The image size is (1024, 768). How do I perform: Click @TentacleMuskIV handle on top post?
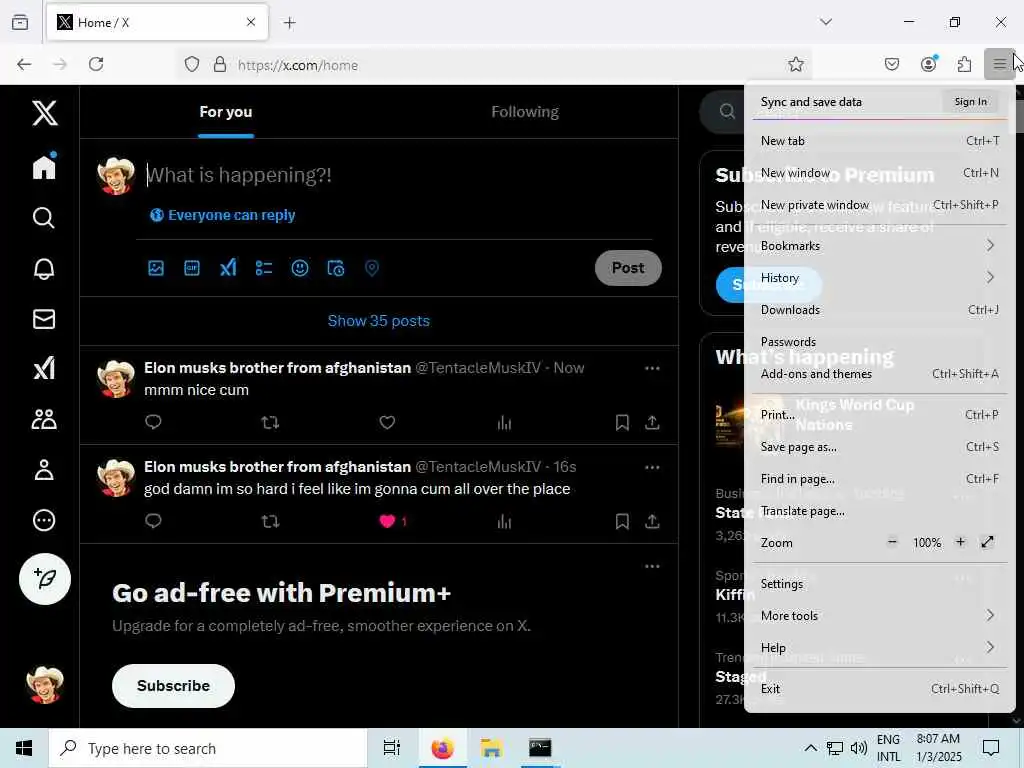tap(478, 368)
